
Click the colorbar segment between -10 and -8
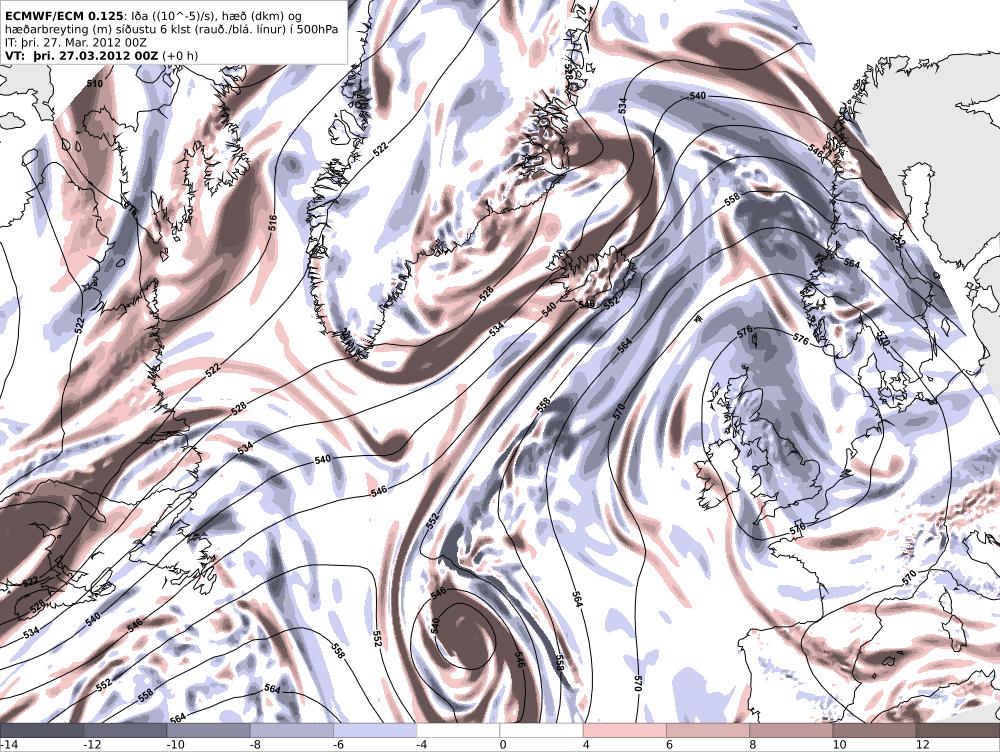tap(209, 730)
